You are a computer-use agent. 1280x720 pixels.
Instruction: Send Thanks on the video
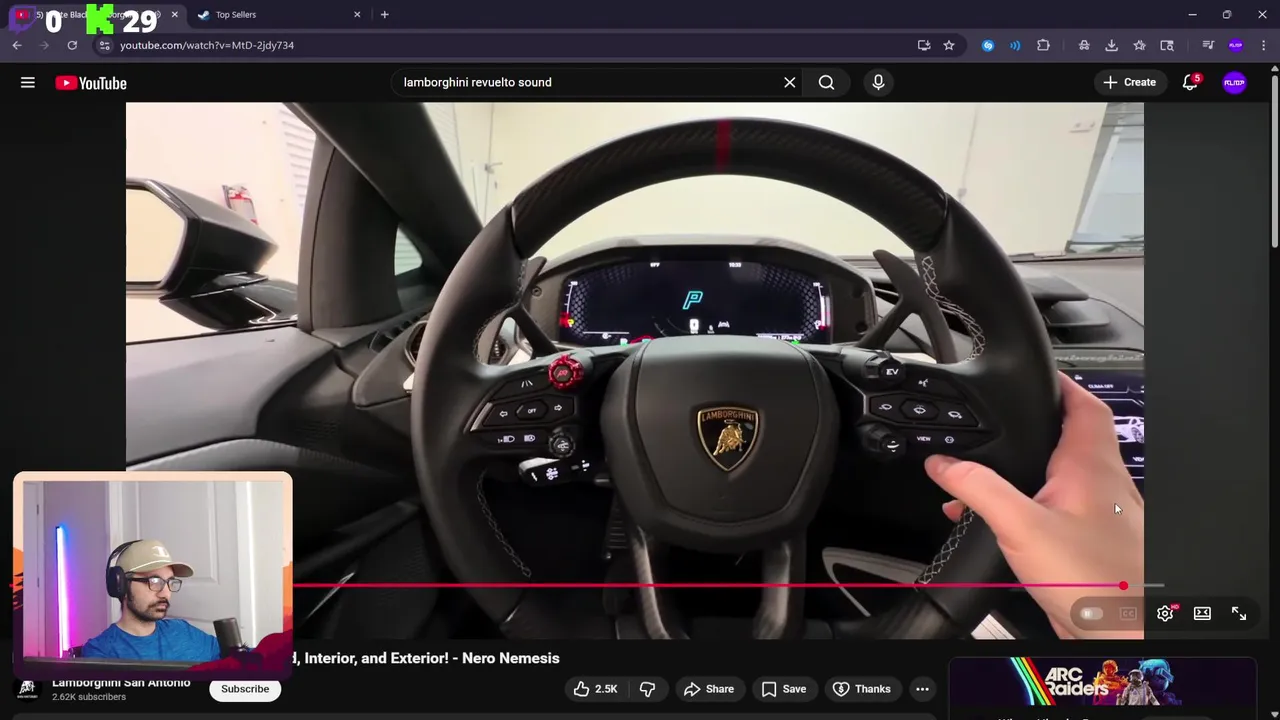pyautogui.click(x=862, y=689)
